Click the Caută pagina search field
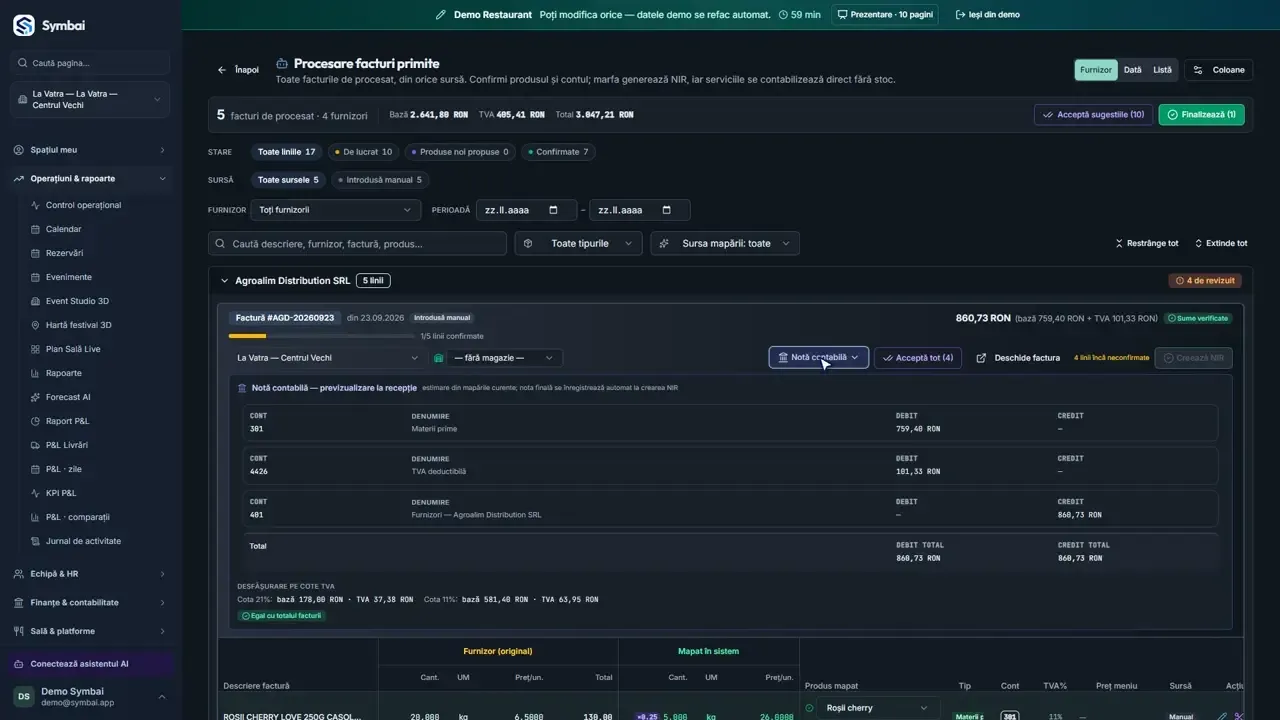 (x=90, y=63)
